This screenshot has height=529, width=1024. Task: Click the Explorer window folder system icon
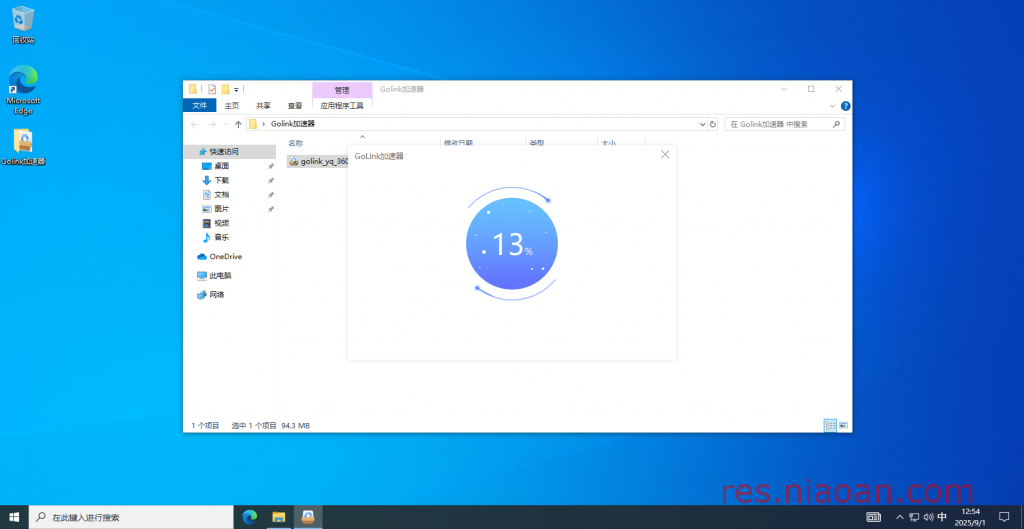(x=193, y=89)
